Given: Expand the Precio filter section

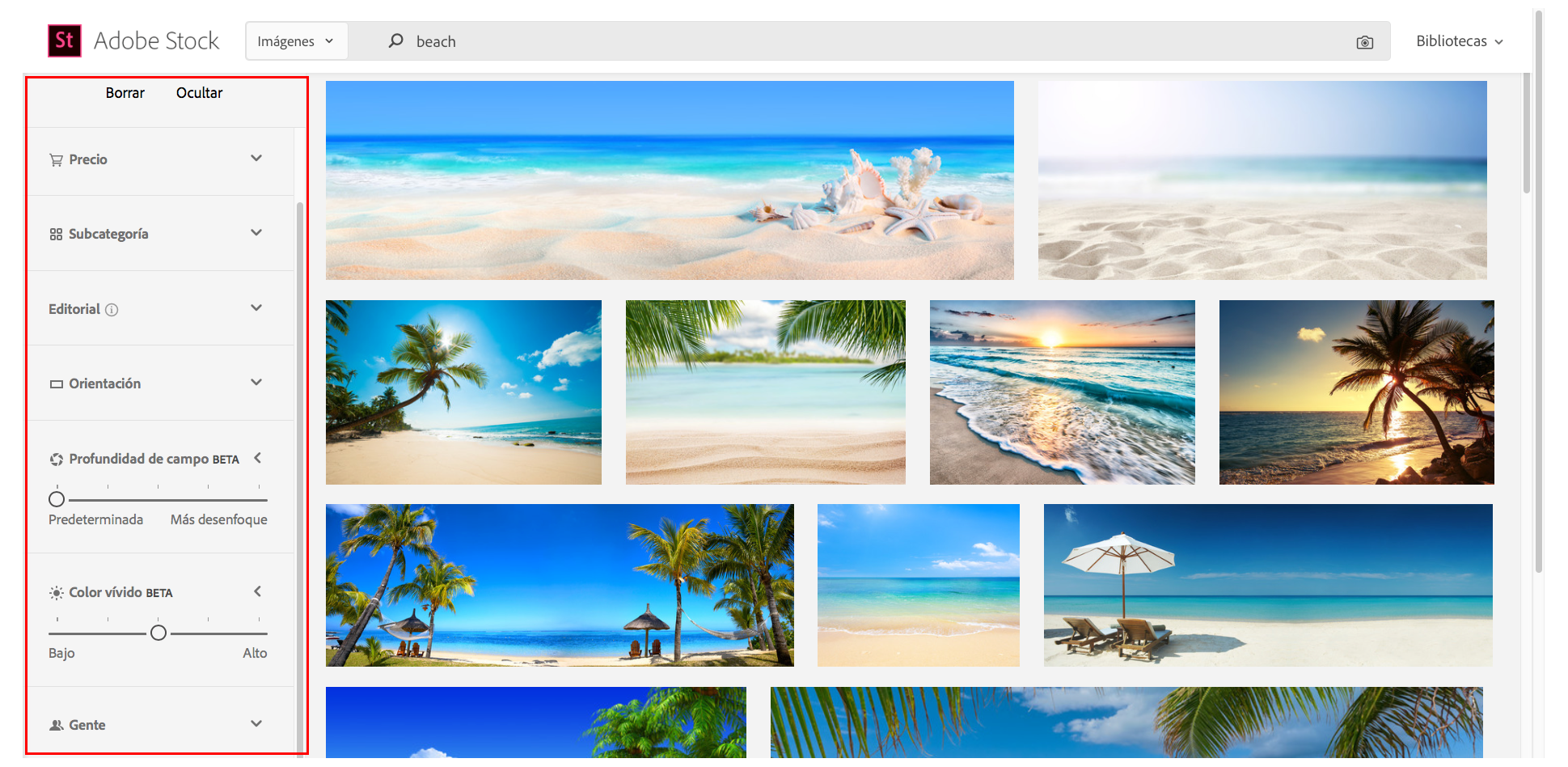Looking at the screenshot, I should (x=256, y=159).
